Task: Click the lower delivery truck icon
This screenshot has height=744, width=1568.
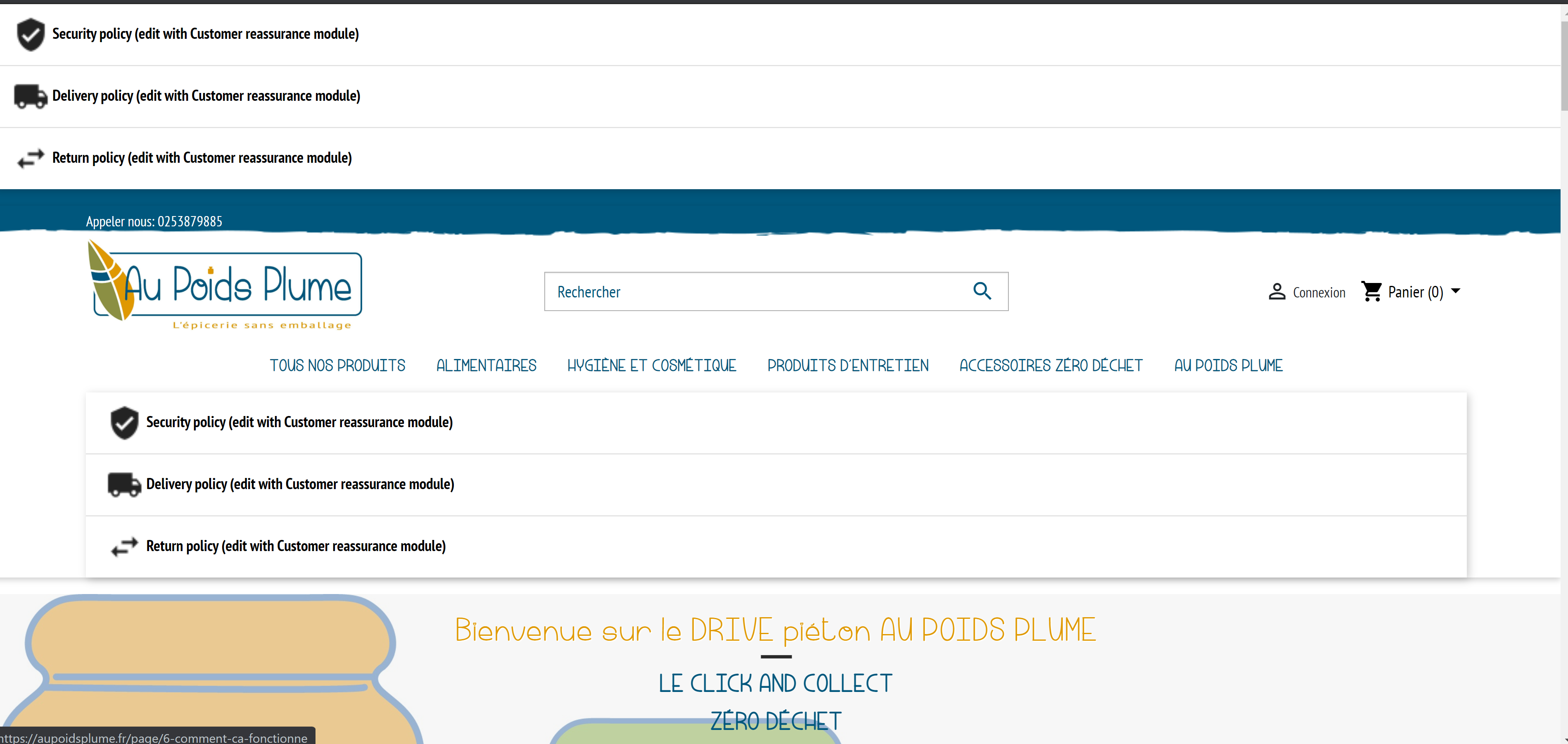Action: pos(124,485)
